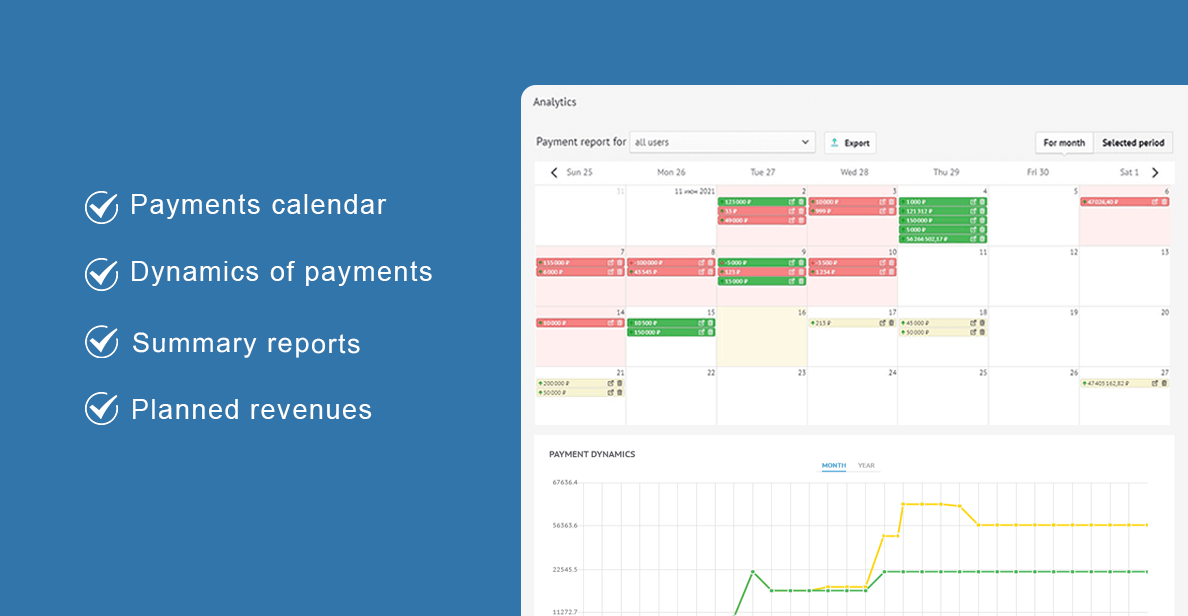
Task: Advance calendar with the right arrow
Action: coord(1155,173)
